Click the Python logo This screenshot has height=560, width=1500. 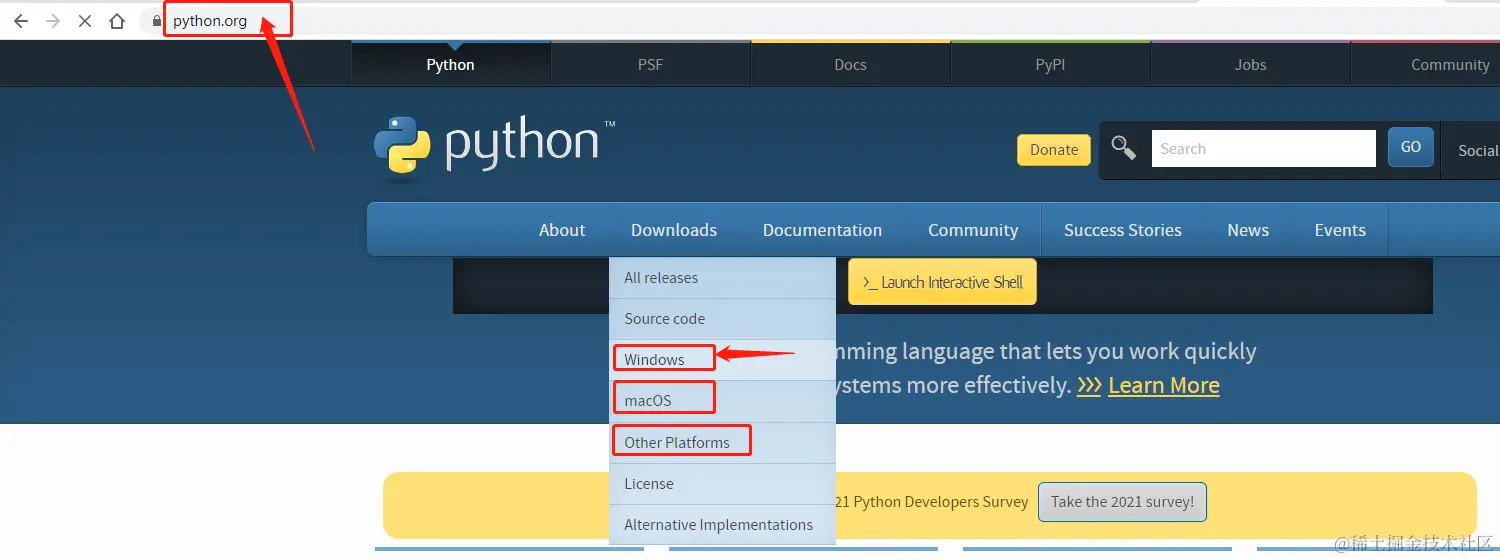(x=494, y=147)
